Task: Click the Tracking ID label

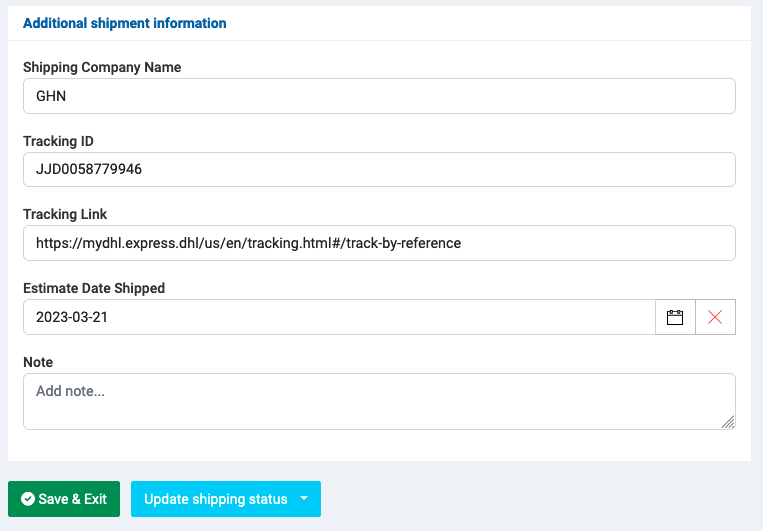Action: (x=58, y=141)
